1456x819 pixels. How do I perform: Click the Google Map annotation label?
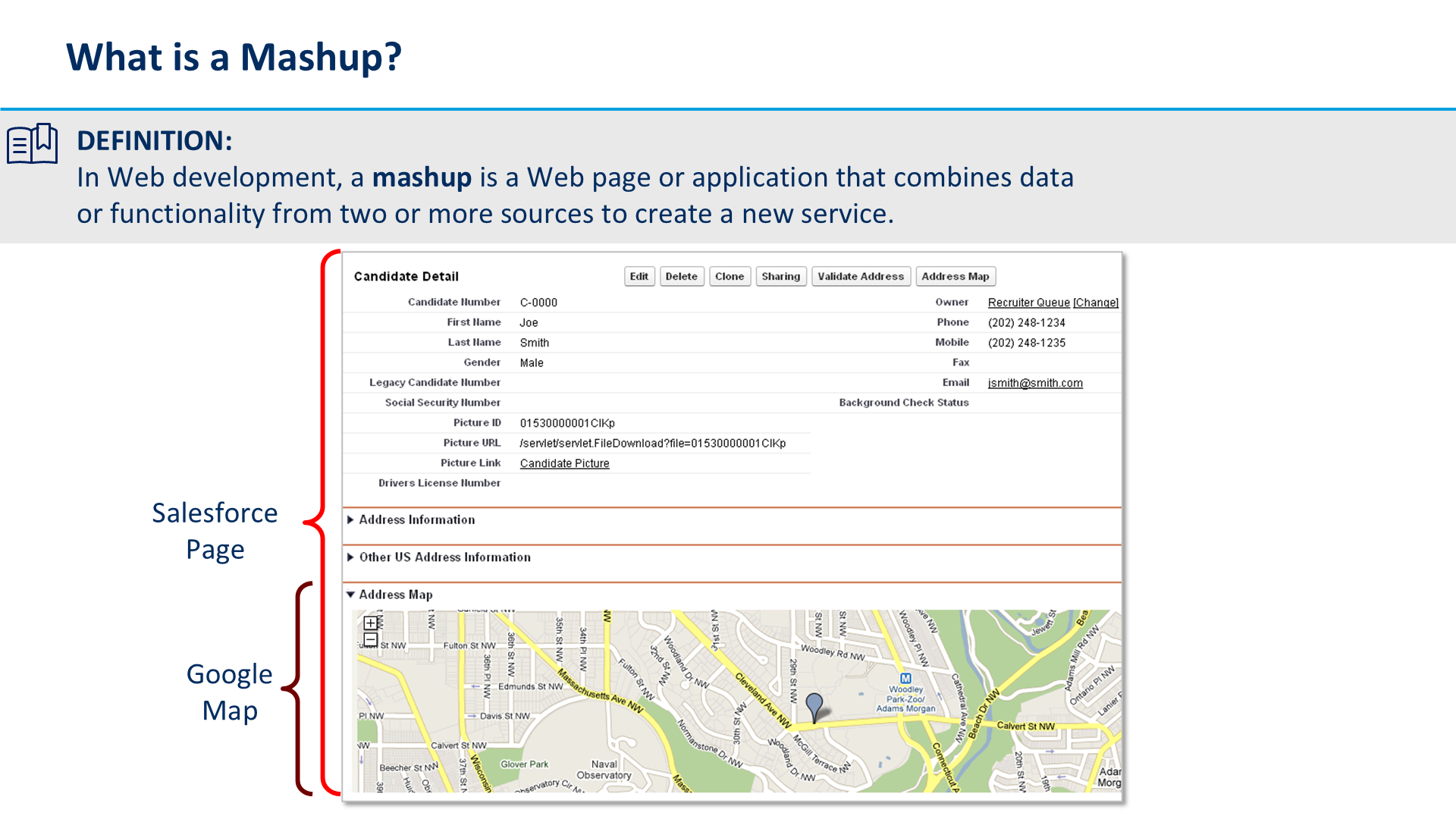[x=229, y=692]
